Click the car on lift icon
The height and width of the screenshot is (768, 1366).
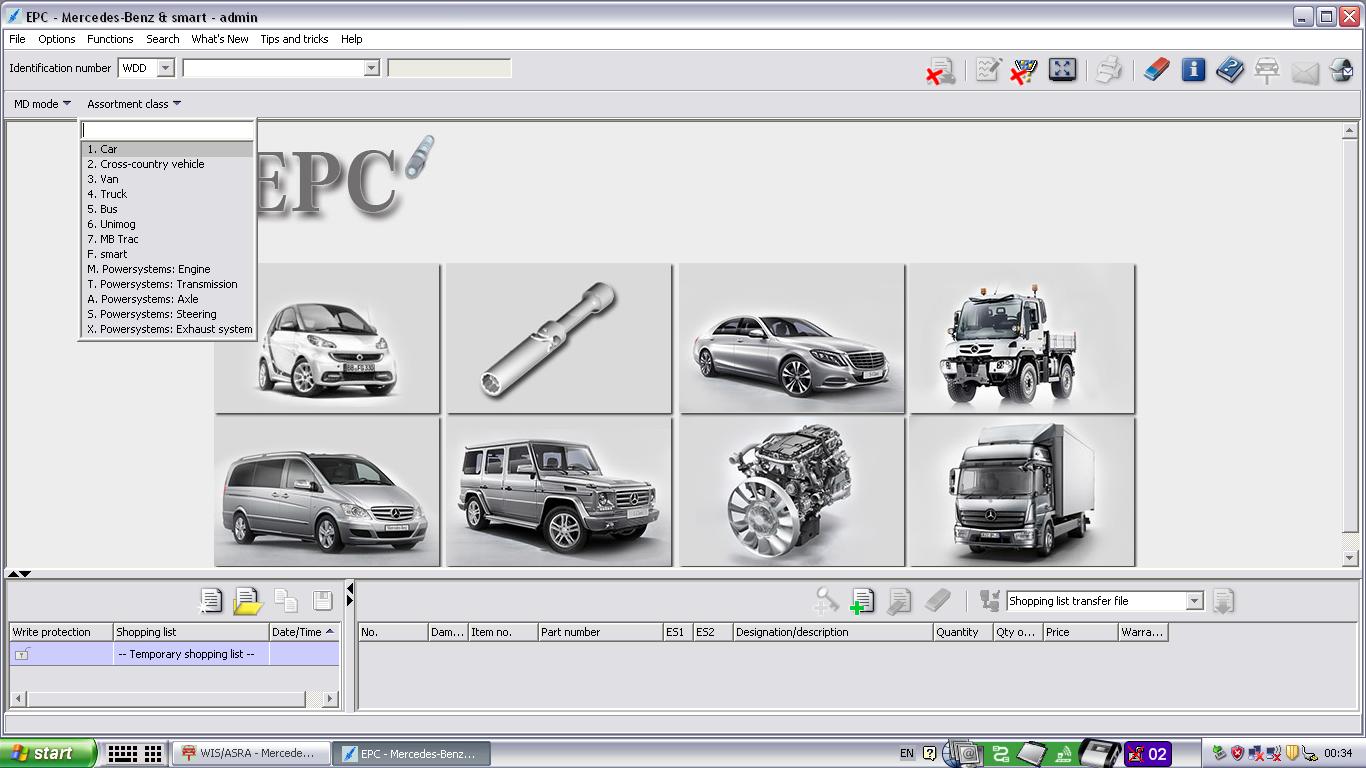(1267, 70)
